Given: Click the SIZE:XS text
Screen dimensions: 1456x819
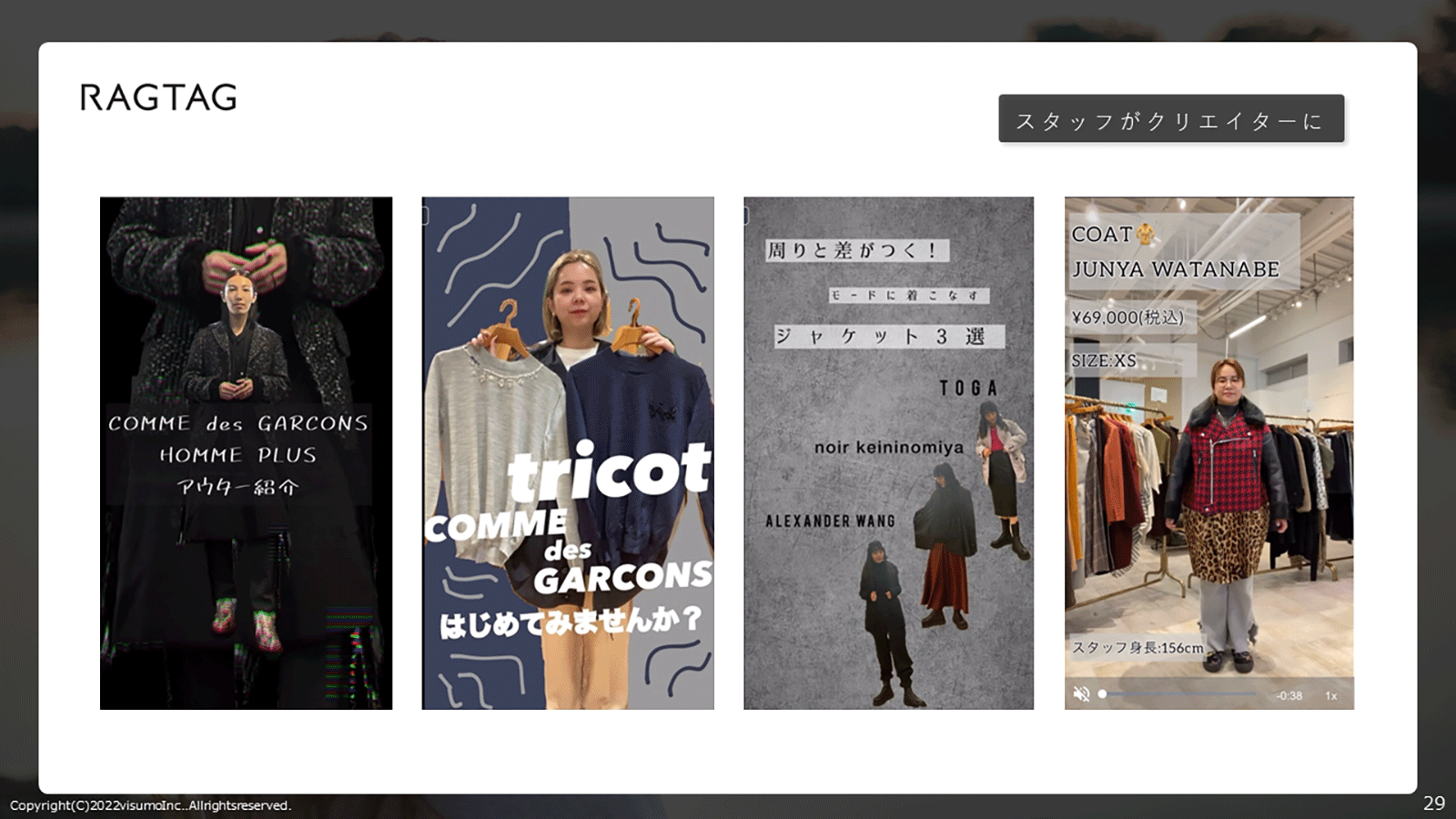Looking at the screenshot, I should [1104, 360].
